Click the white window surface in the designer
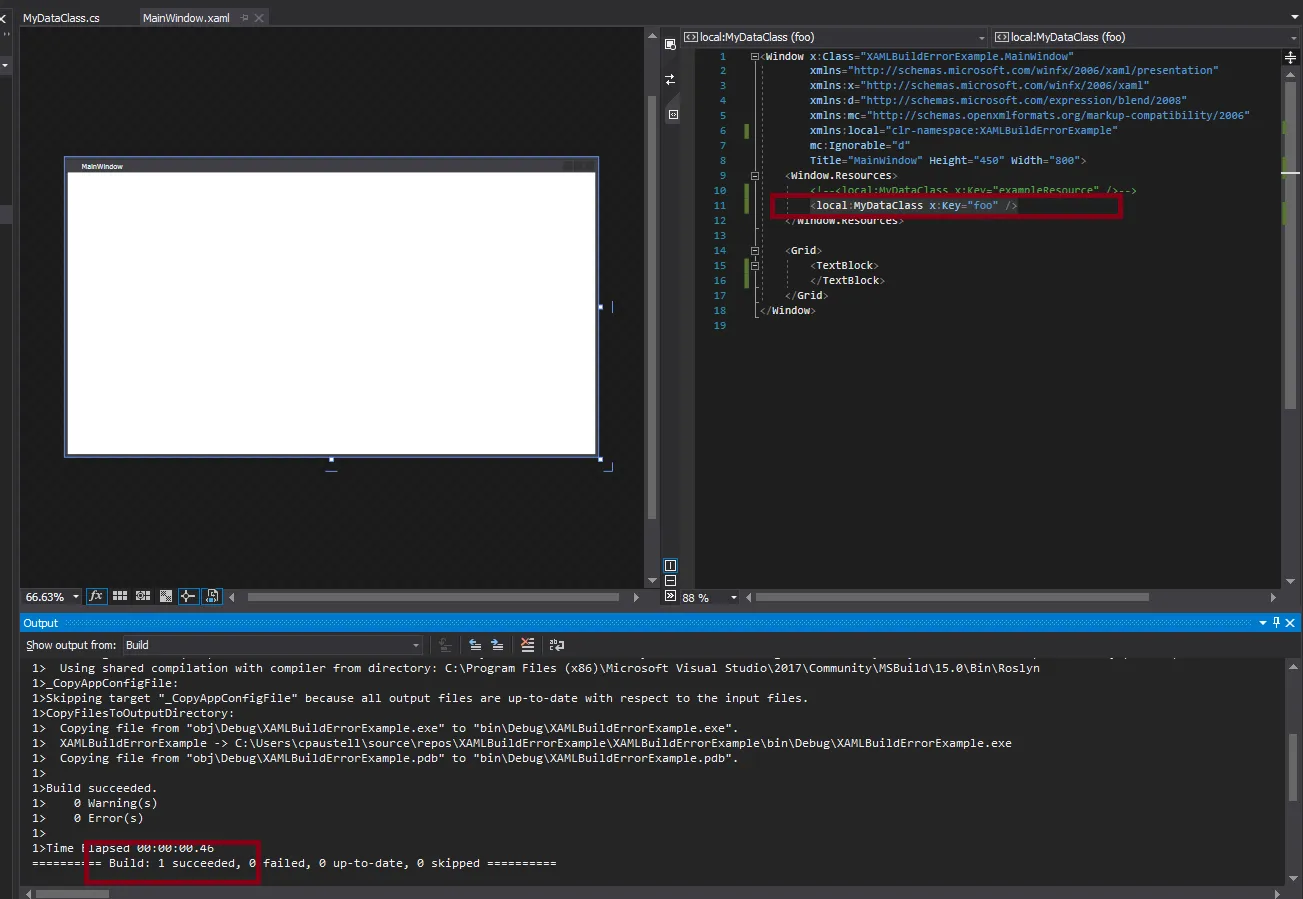This screenshot has height=899, width=1303. click(x=331, y=313)
